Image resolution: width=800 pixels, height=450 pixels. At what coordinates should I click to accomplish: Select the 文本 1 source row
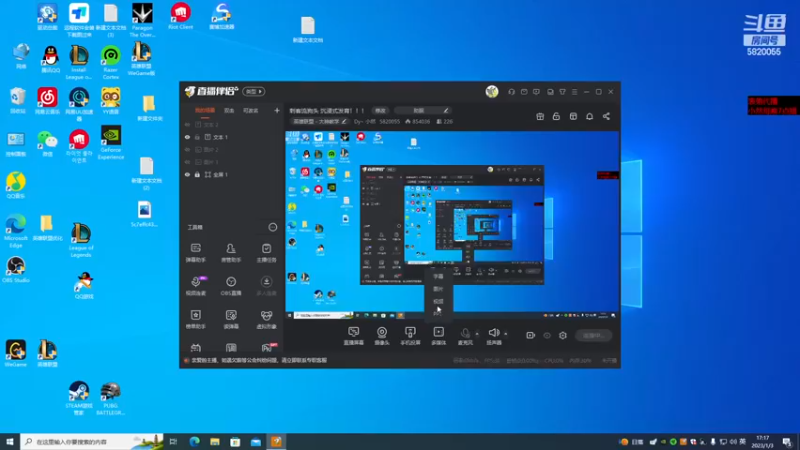tap(232, 137)
